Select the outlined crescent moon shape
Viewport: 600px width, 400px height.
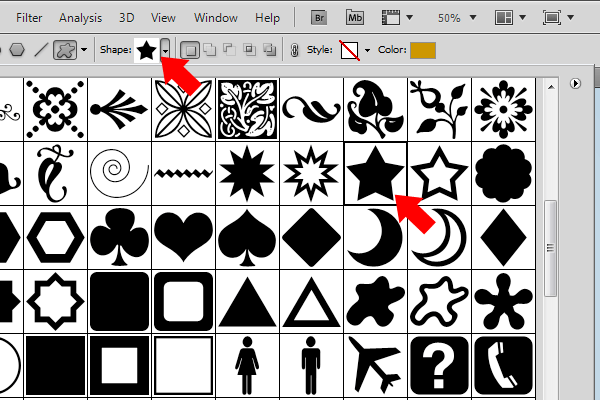pos(439,237)
